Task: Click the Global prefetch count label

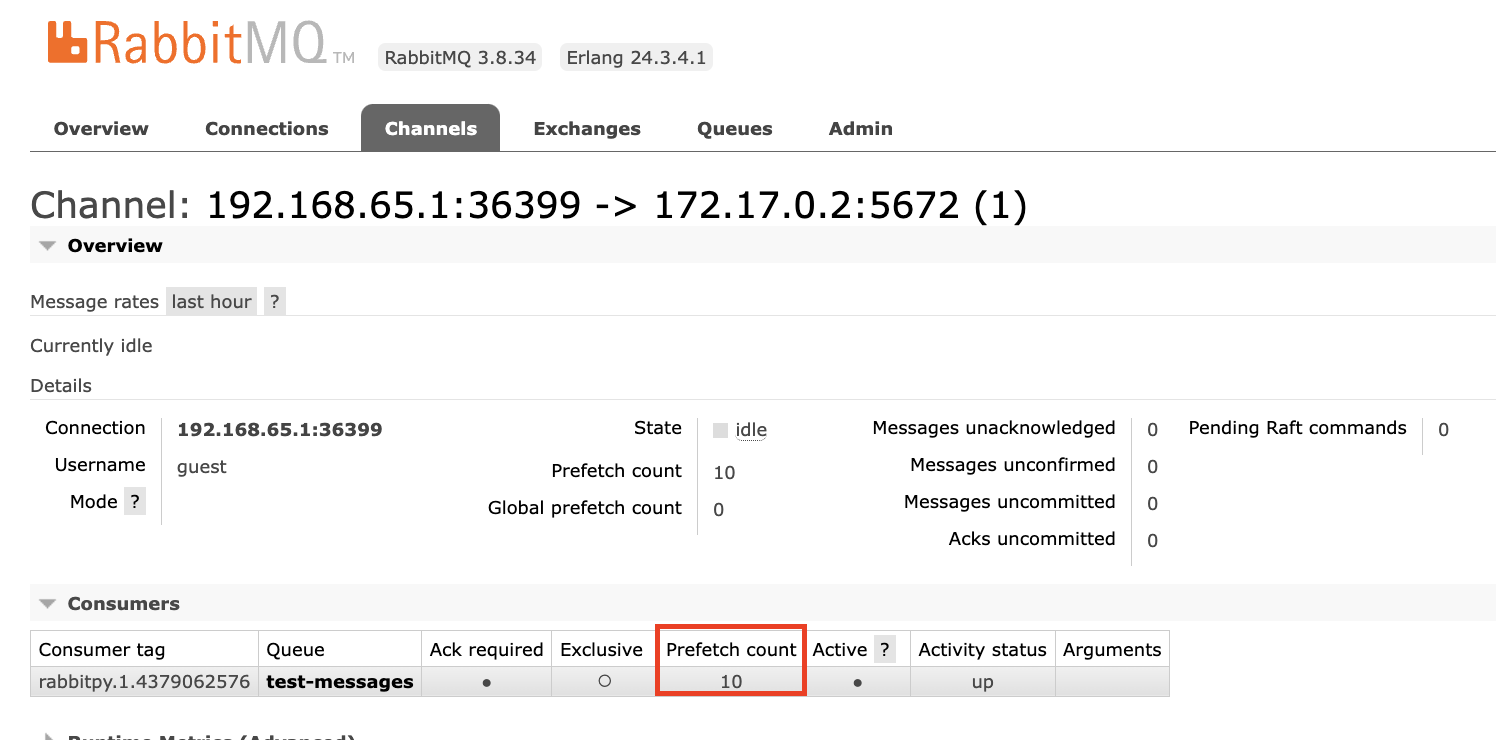Action: click(x=585, y=508)
